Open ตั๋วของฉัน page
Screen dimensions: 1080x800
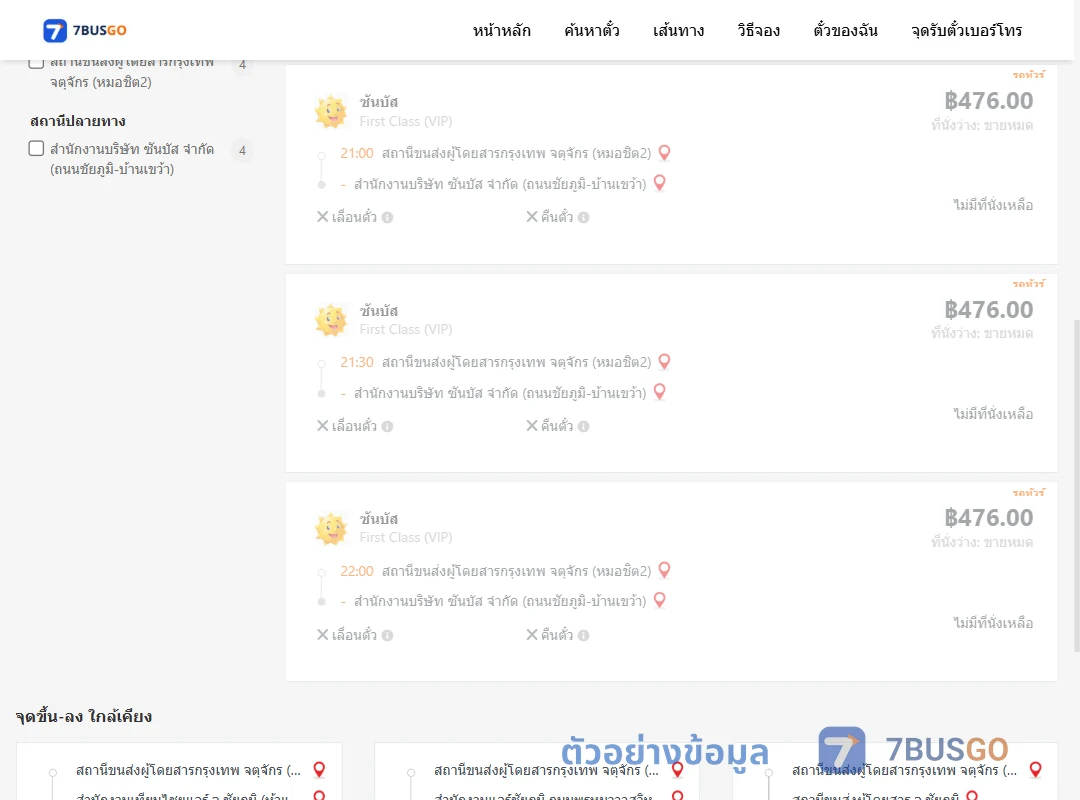(845, 30)
